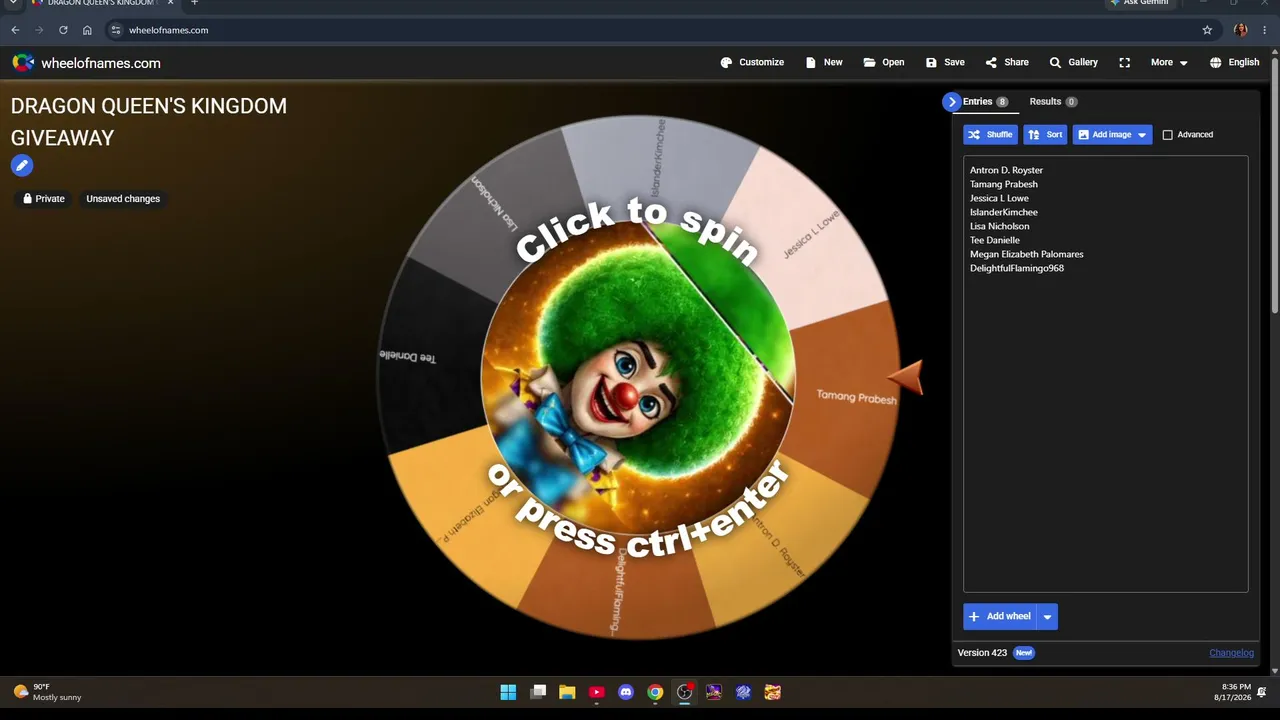Open the Chrome three-dot menu
The width and height of the screenshot is (1280, 720).
click(1266, 30)
